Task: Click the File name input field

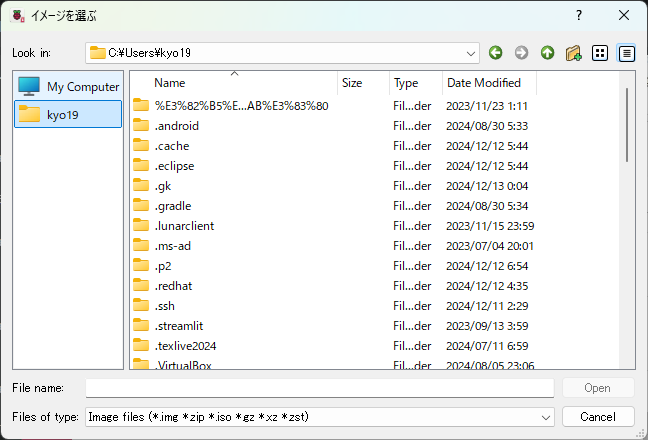Action: (x=319, y=388)
